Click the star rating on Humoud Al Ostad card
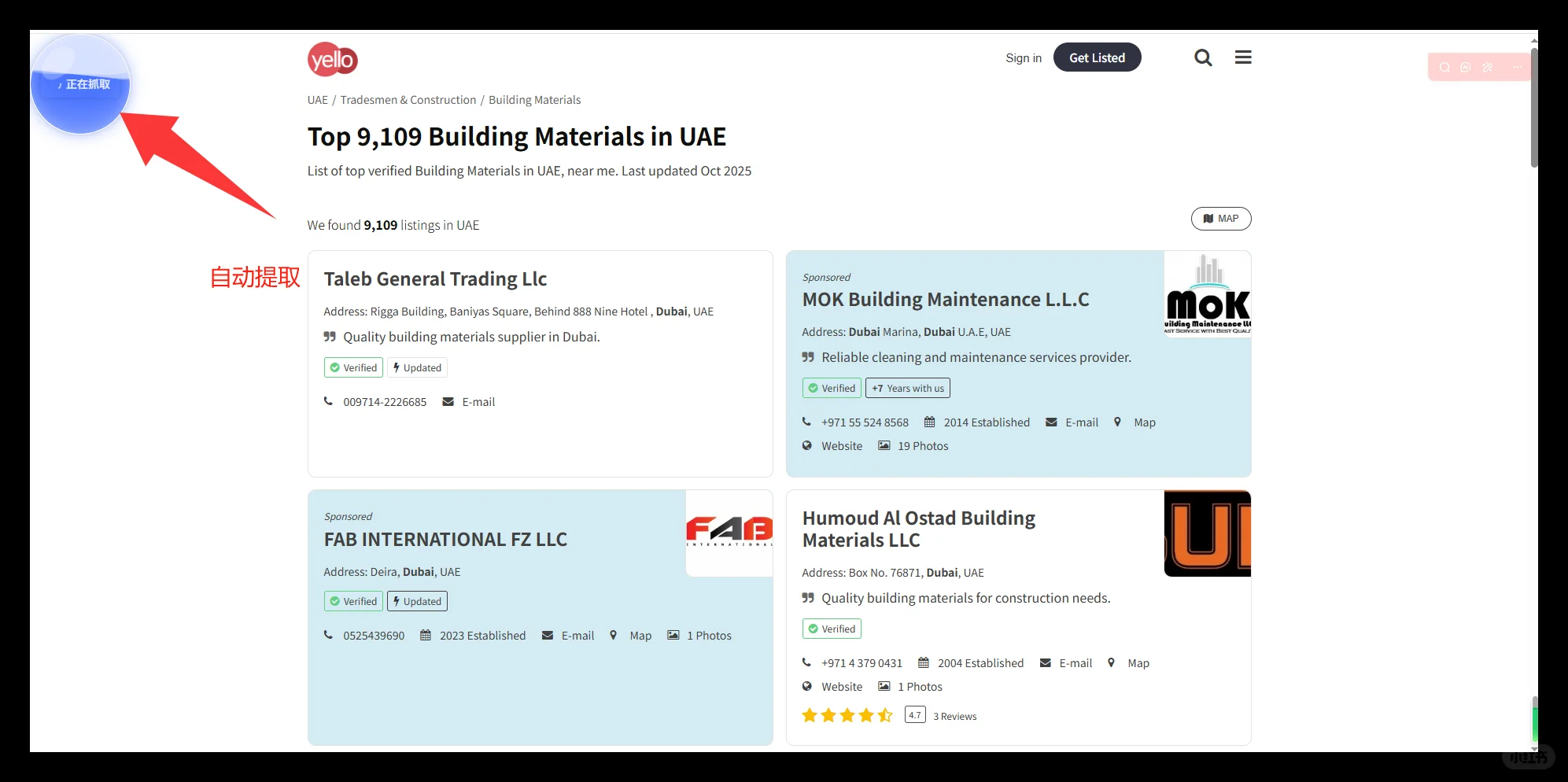The height and width of the screenshot is (782, 1568). (x=847, y=715)
